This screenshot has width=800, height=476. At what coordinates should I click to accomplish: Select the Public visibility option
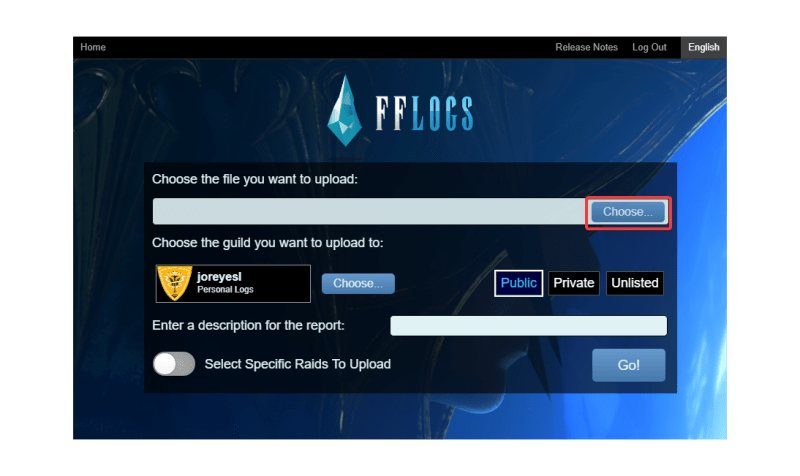(518, 283)
